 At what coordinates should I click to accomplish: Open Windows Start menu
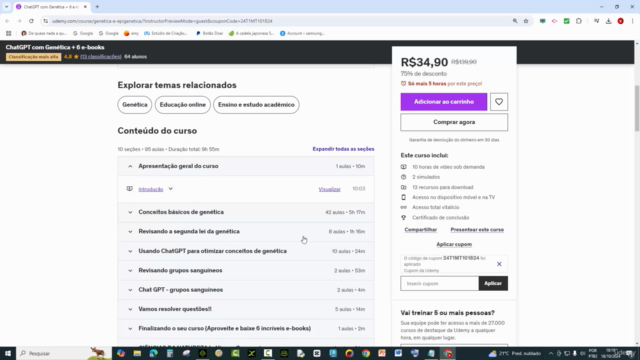click(8, 353)
